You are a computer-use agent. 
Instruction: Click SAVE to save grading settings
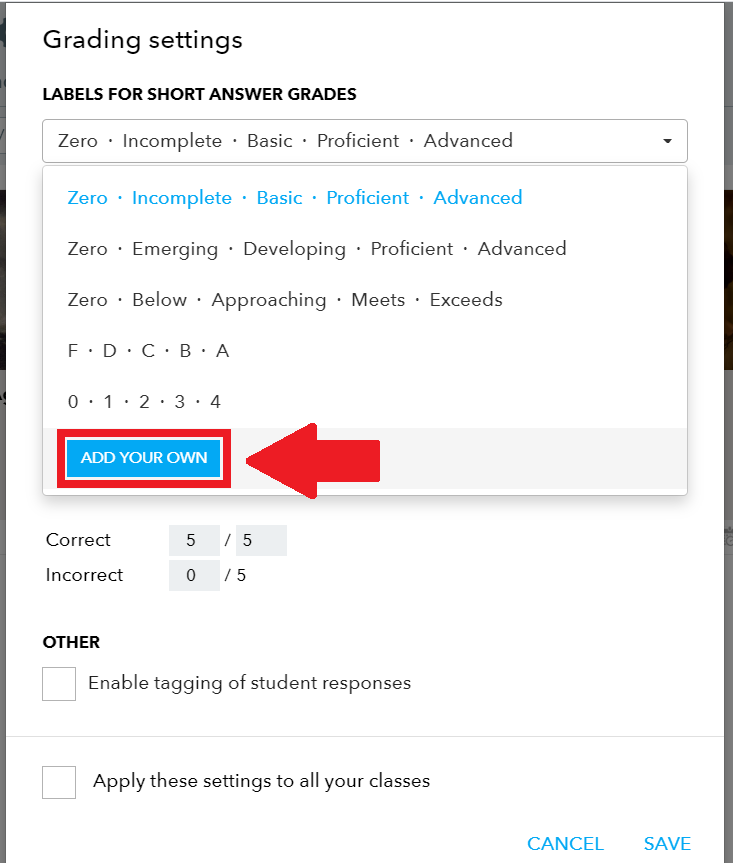pyautogui.click(x=667, y=844)
